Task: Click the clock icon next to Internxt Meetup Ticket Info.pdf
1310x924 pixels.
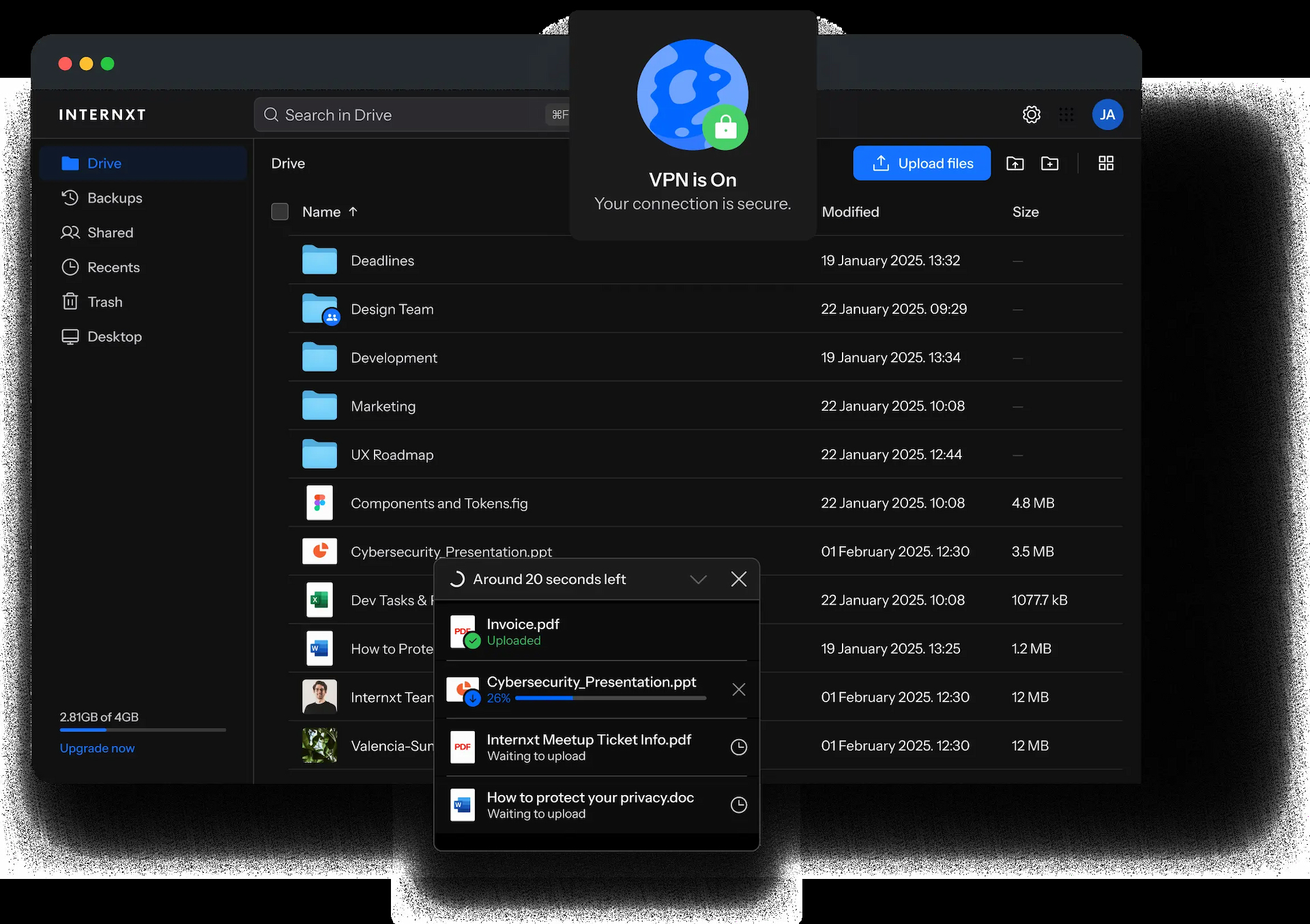Action: coord(738,747)
